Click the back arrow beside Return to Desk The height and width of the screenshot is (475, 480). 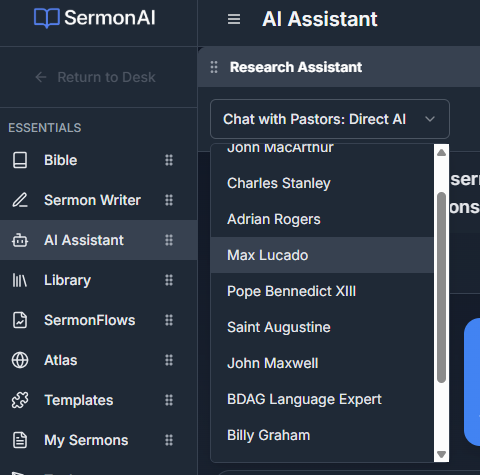point(41,77)
